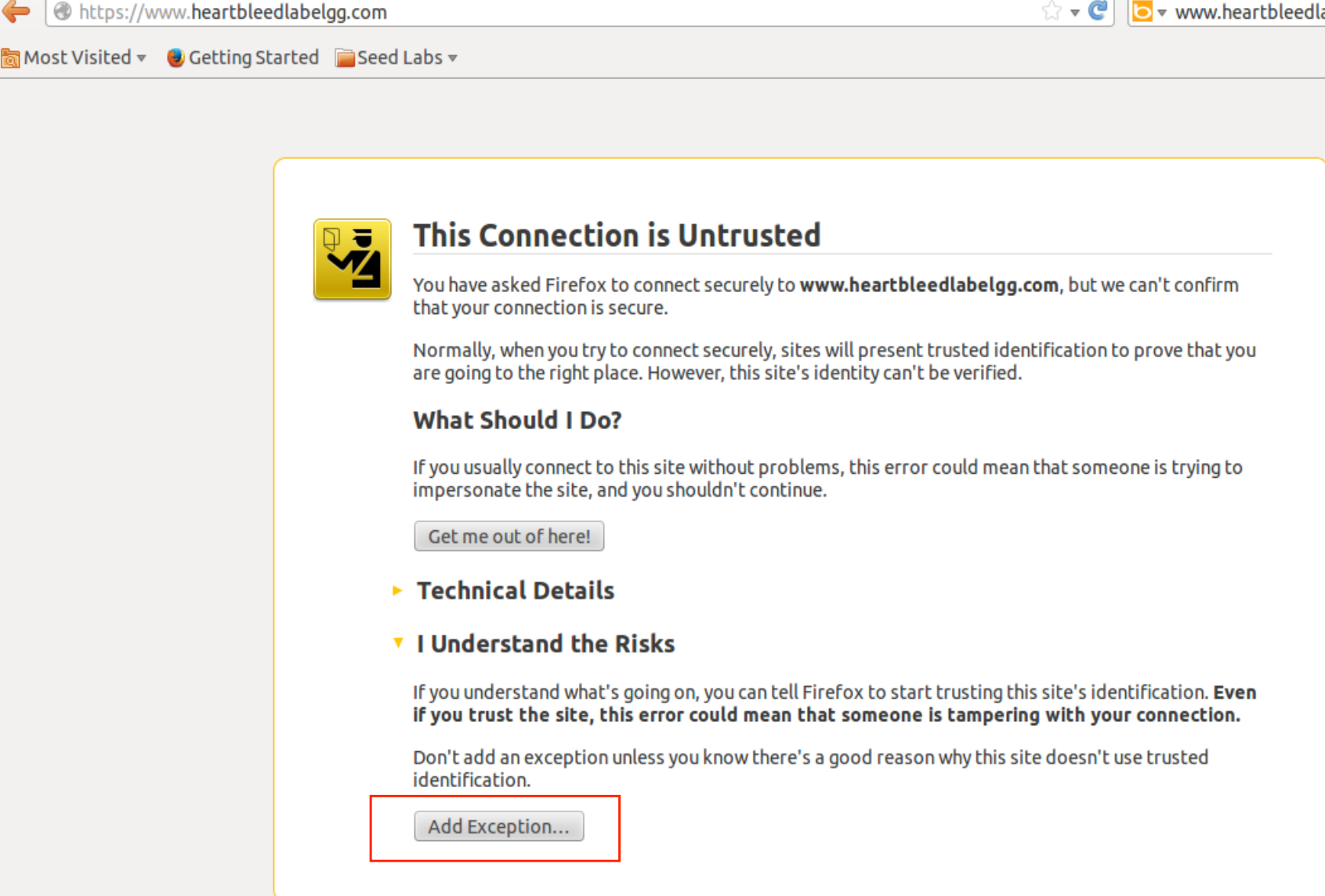The width and height of the screenshot is (1325, 896).
Task: Click into the search box
Action: [1249, 13]
